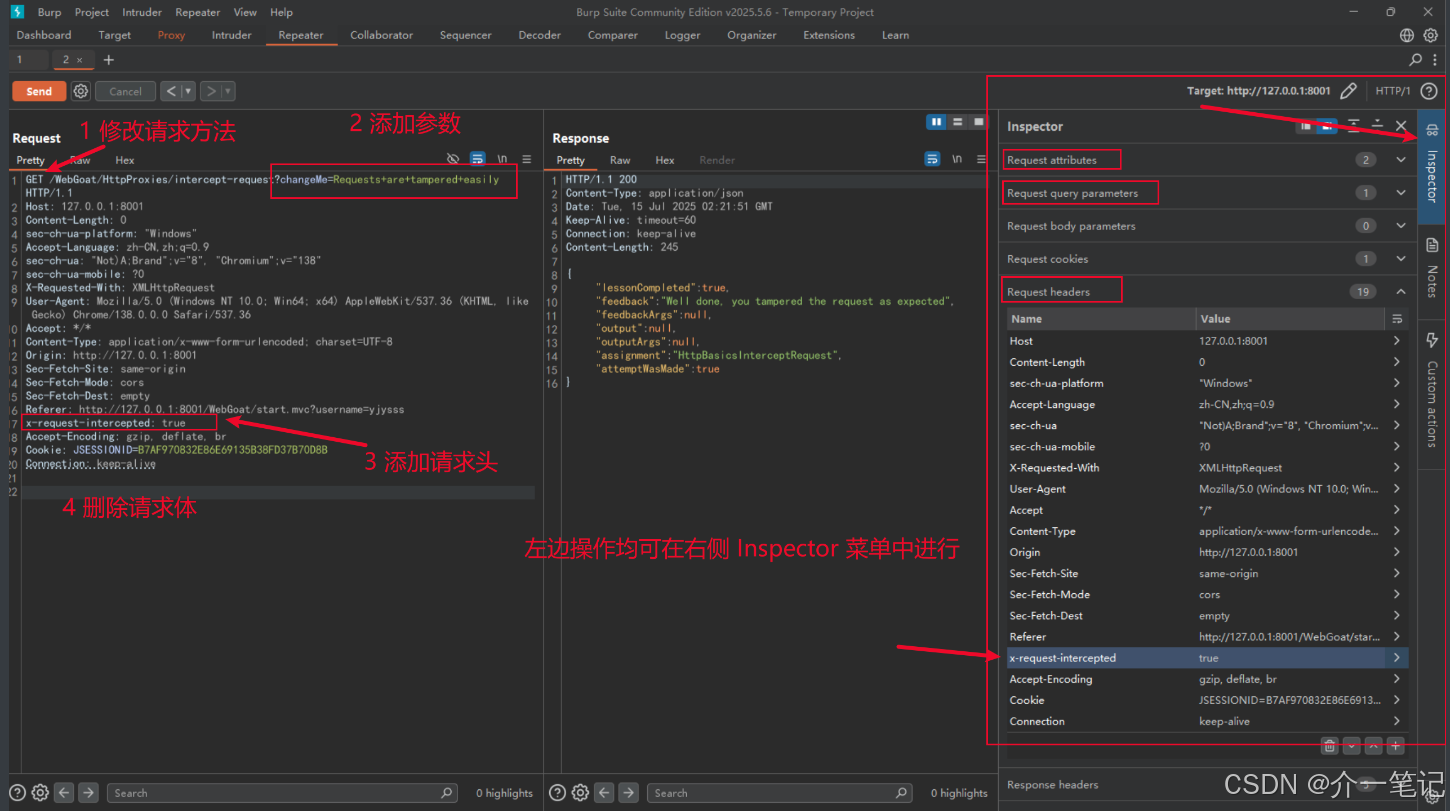Move selected header down with arrow icon

click(x=1352, y=746)
